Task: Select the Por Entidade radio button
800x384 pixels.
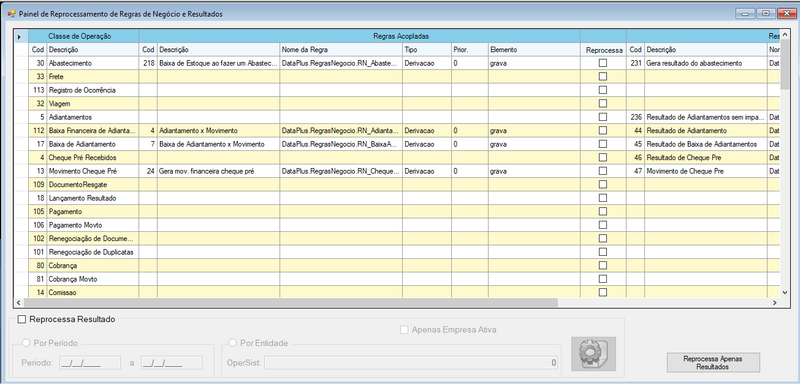Action: (x=233, y=343)
